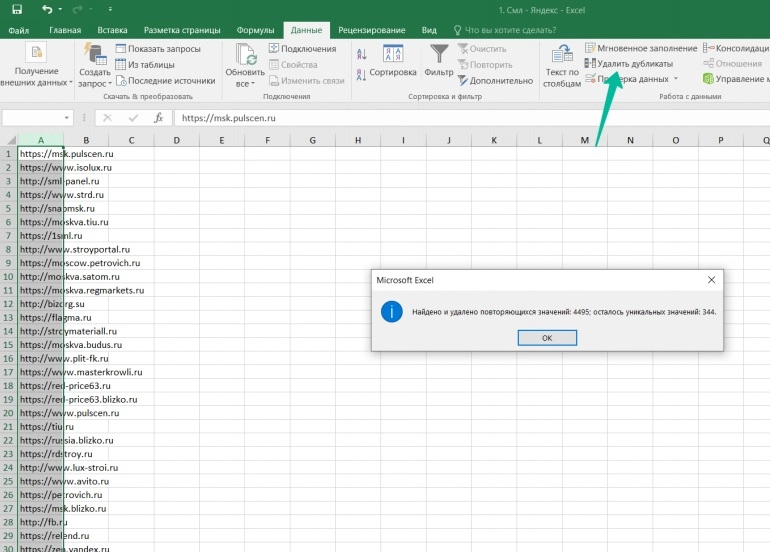The image size is (770, 552).
Task: Click Дополнительно filter options
Action: [x=495, y=81]
